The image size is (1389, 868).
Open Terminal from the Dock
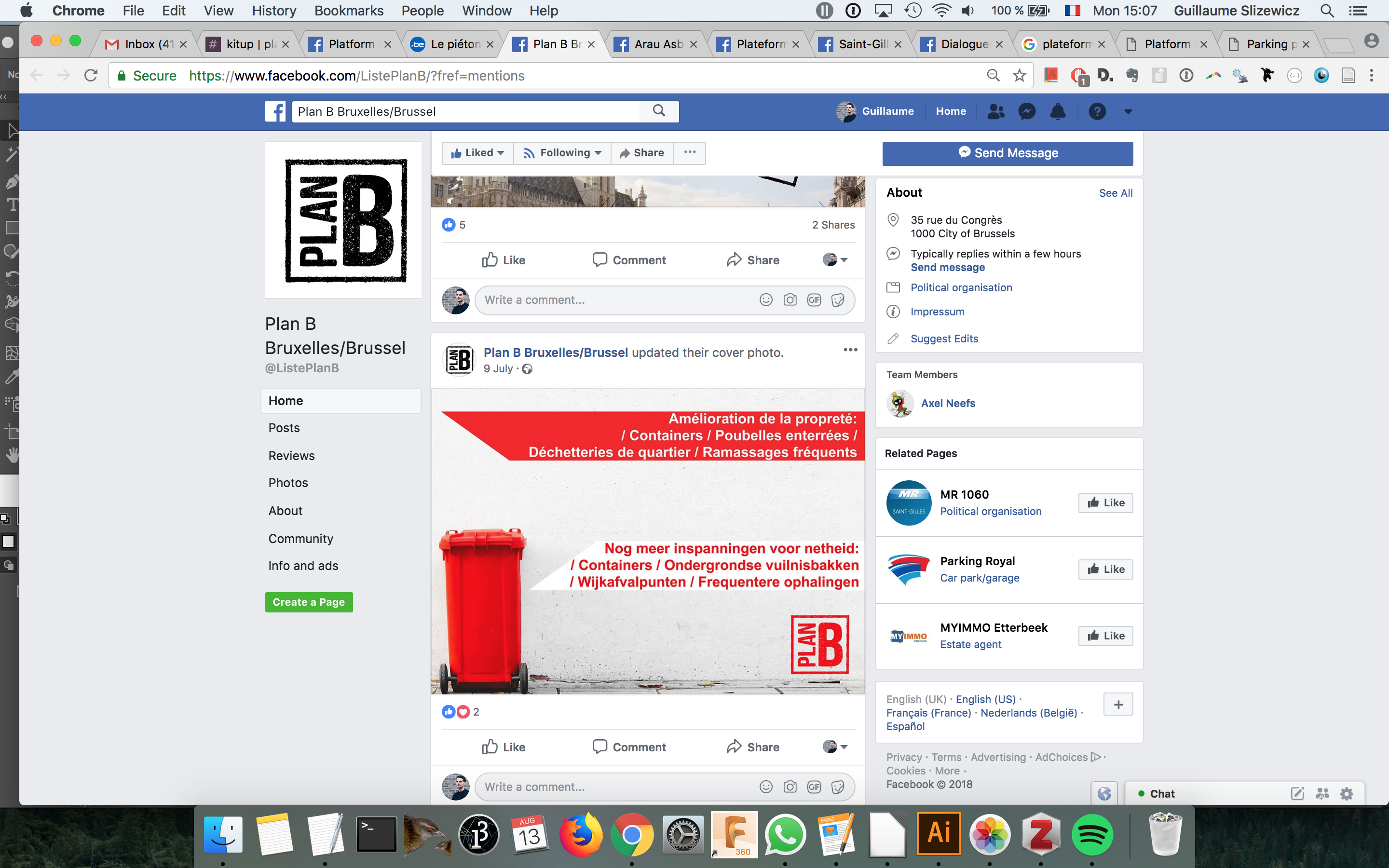[376, 834]
